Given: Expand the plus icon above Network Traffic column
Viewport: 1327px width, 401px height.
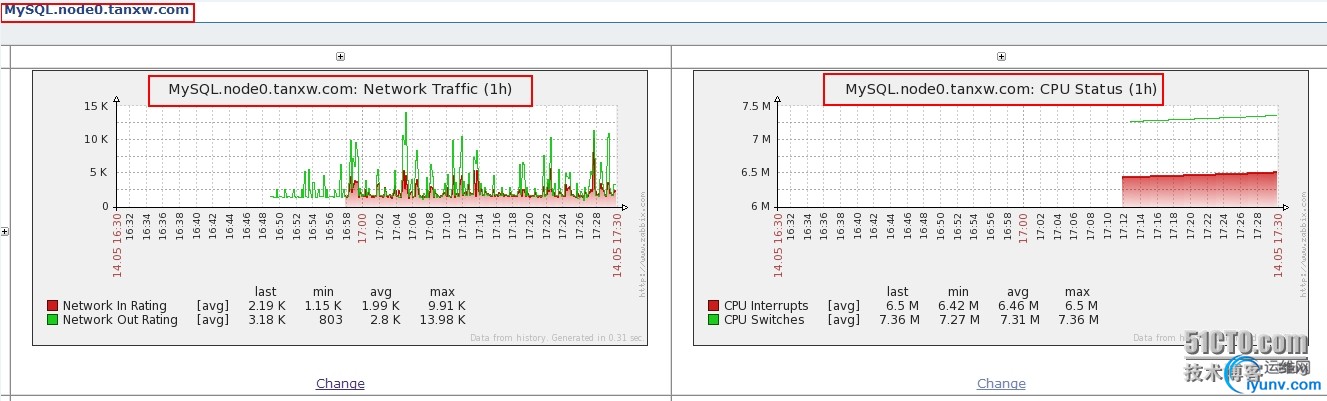Looking at the screenshot, I should pos(340,57).
